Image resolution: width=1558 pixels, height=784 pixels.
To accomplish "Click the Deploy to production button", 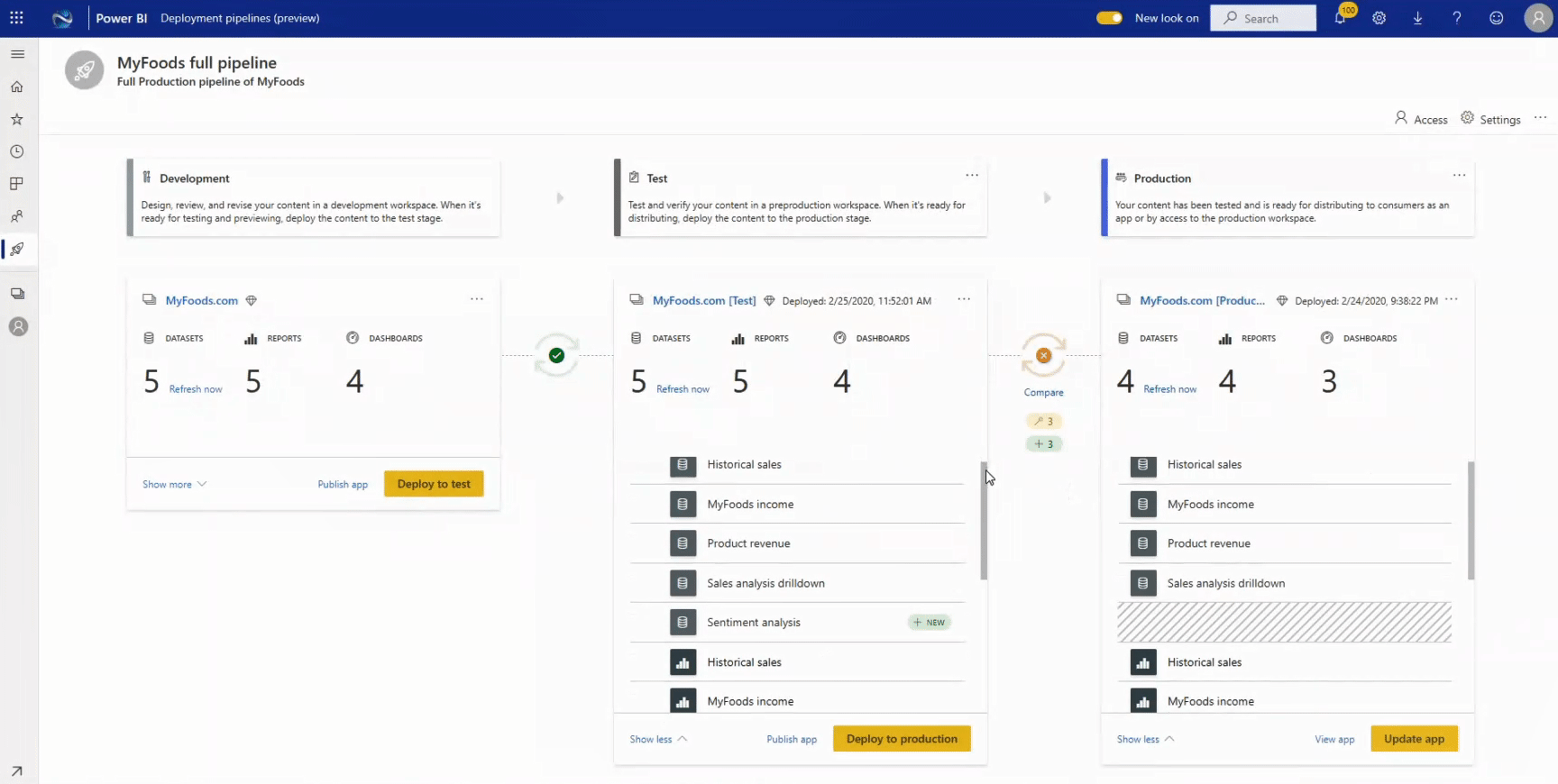I will (x=902, y=739).
